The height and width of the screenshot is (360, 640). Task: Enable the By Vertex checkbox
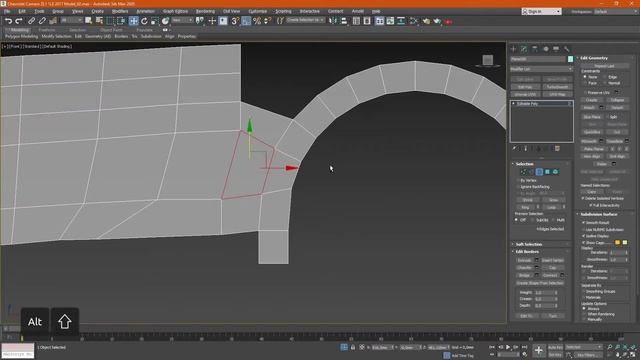518,180
